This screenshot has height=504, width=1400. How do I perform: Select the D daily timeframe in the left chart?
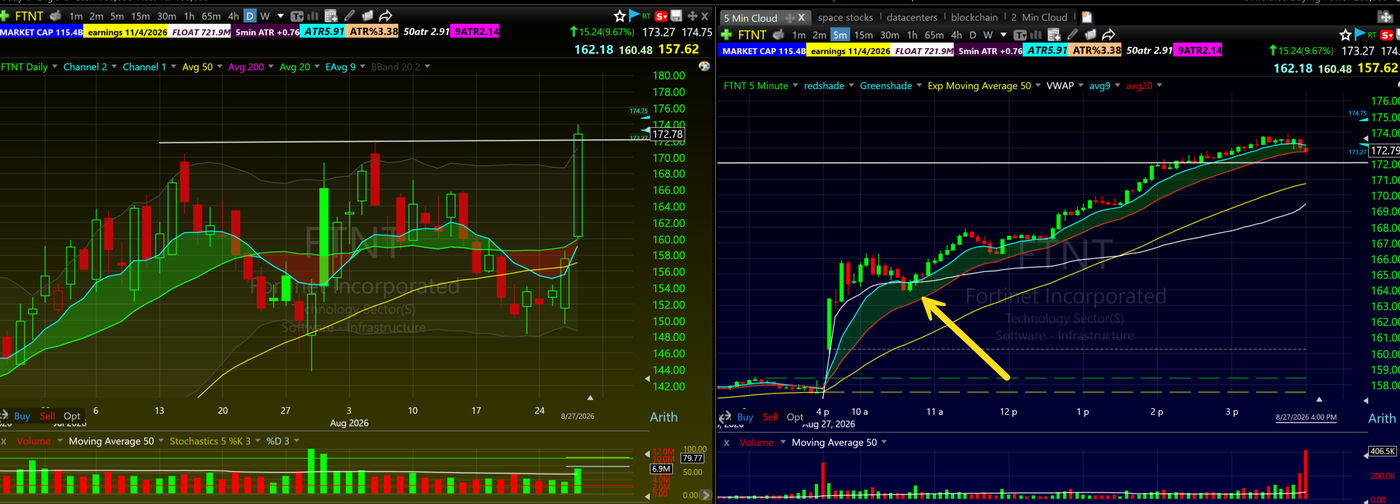click(250, 16)
